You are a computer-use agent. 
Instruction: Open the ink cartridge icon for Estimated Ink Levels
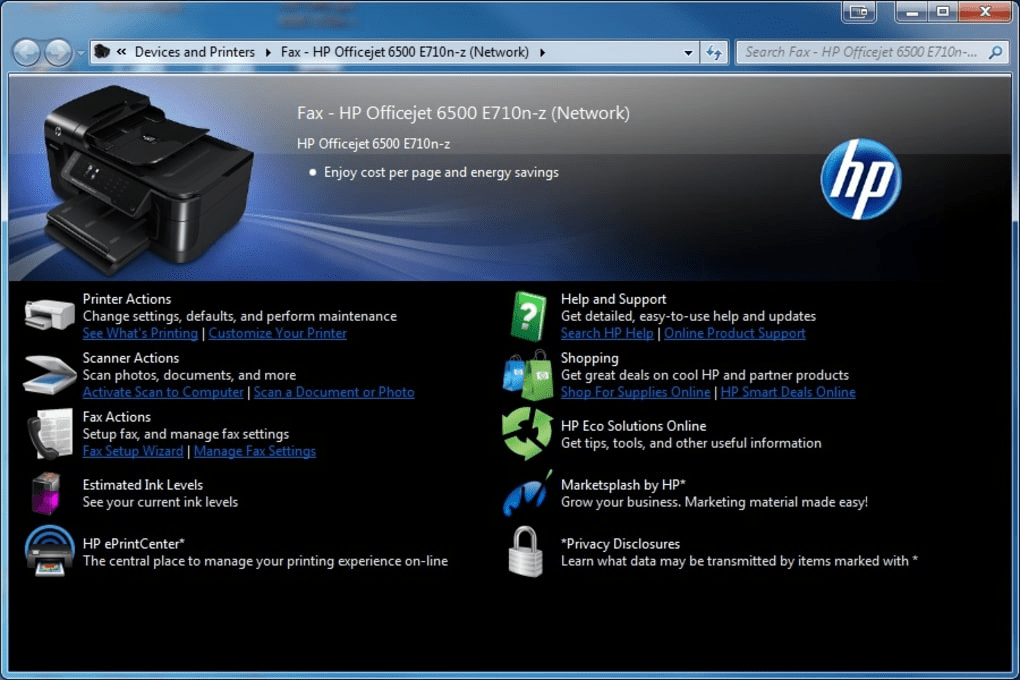(47, 492)
